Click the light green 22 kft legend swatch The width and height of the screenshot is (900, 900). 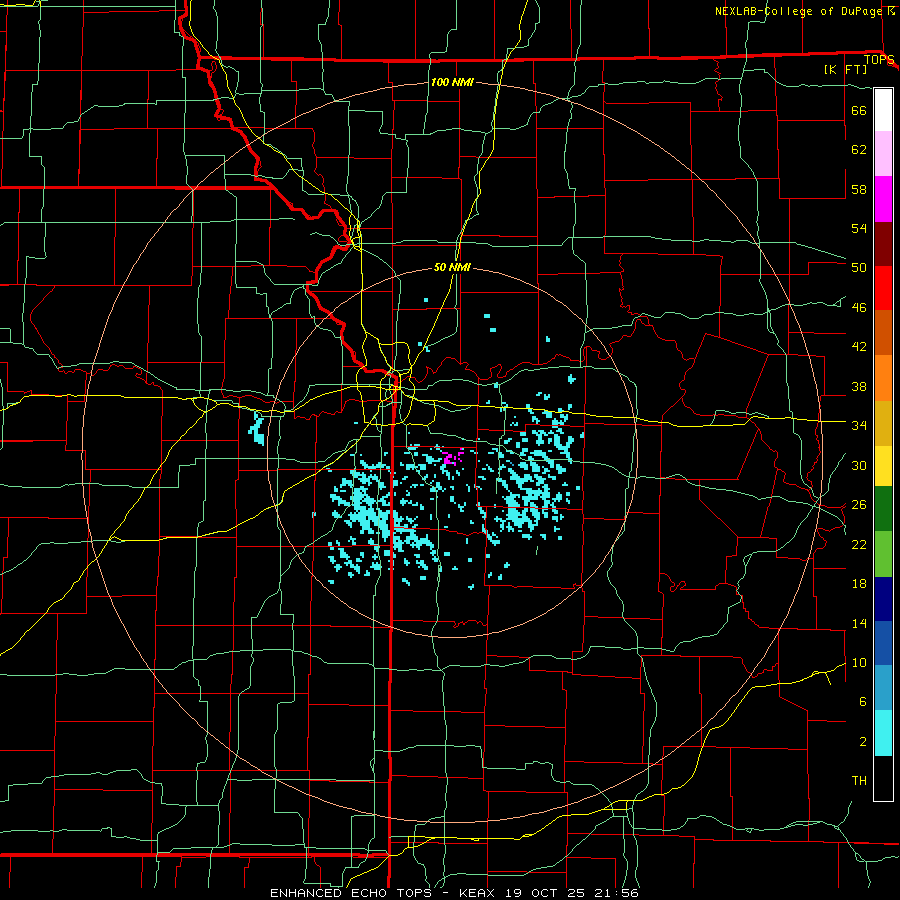click(x=883, y=554)
